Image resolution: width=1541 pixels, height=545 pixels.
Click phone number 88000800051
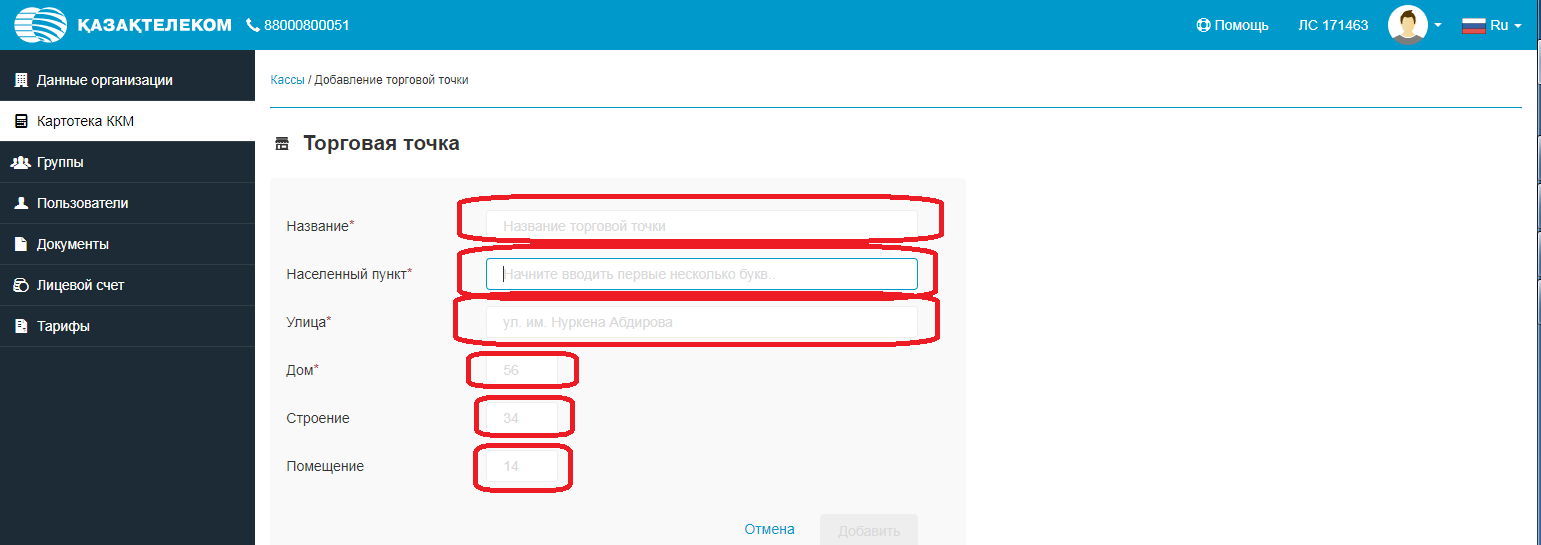click(x=307, y=25)
